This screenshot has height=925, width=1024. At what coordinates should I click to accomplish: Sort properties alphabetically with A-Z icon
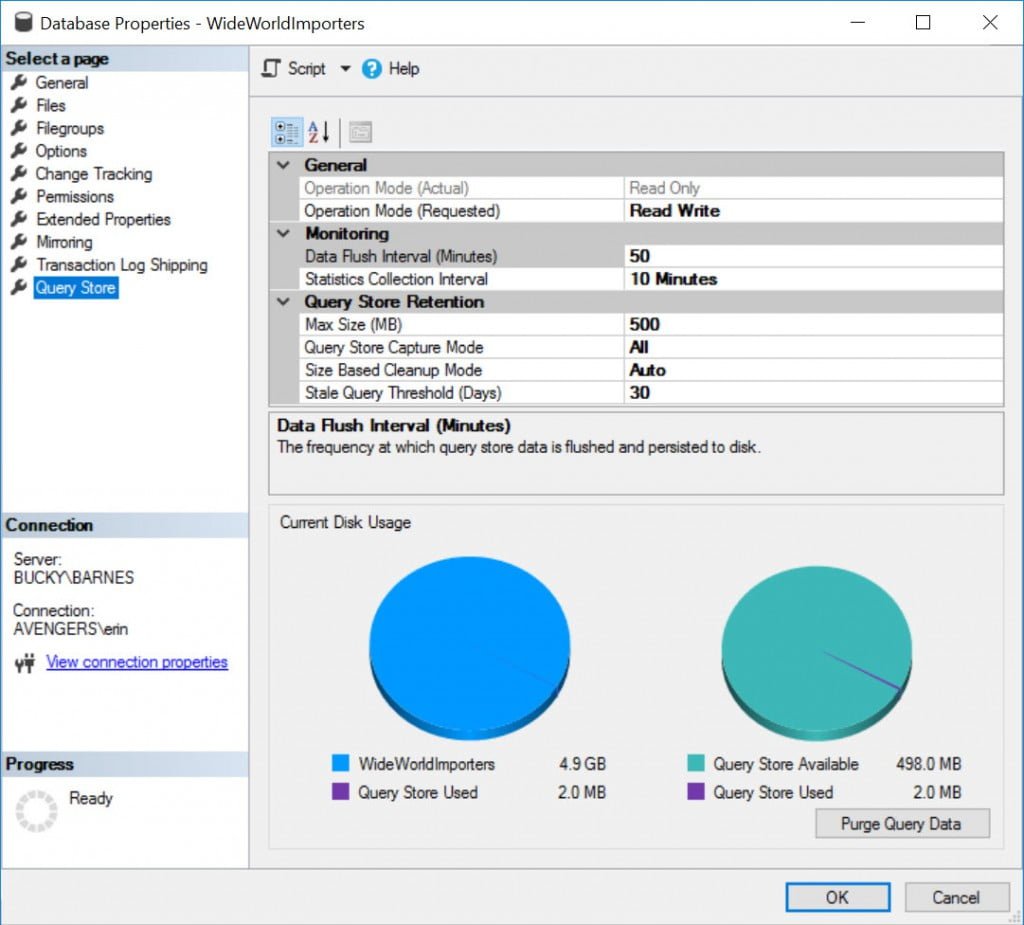pyautogui.click(x=319, y=132)
